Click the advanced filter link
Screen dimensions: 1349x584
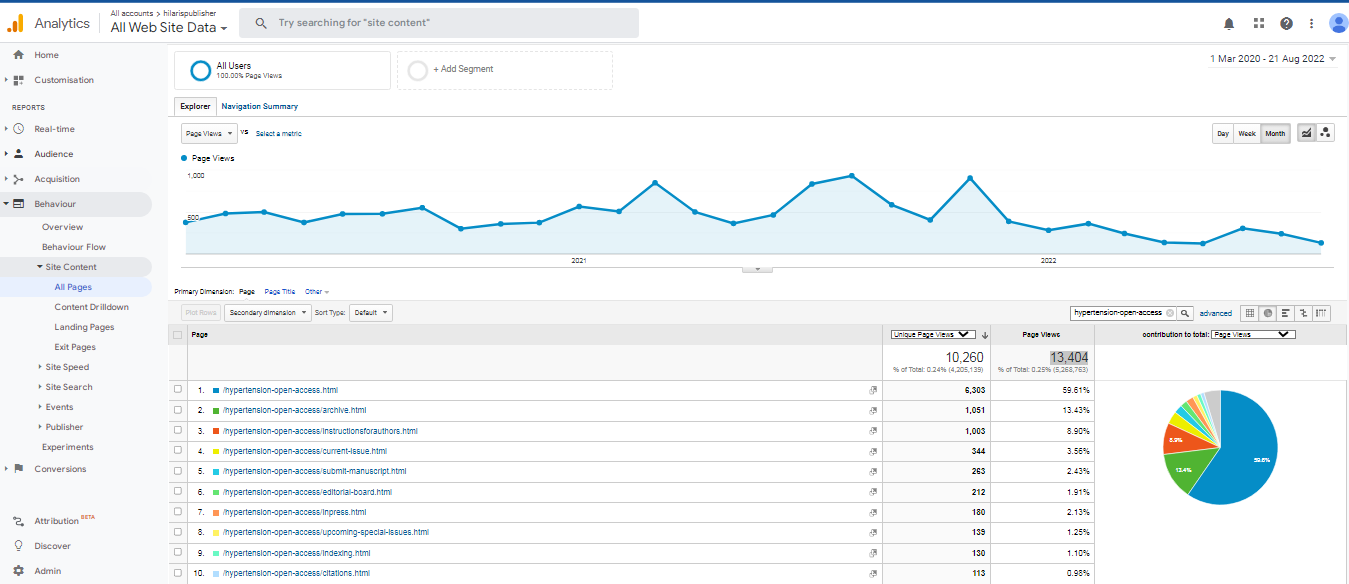[x=1216, y=313]
